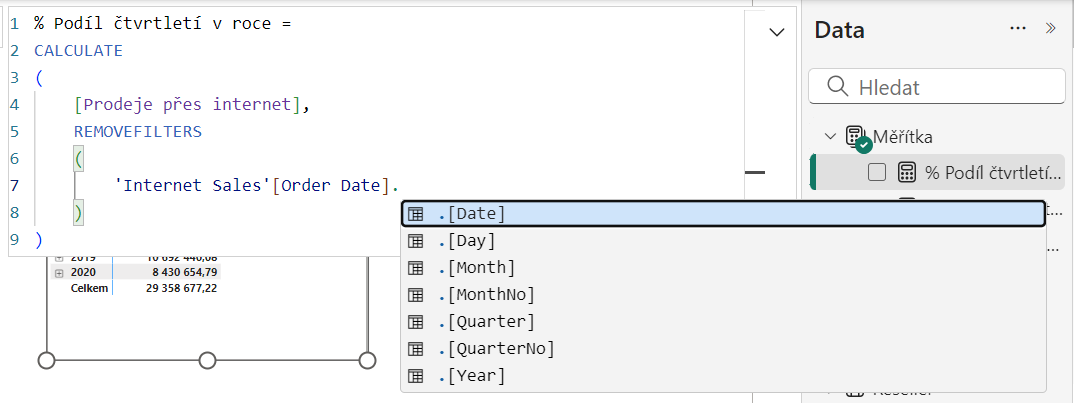Collapse the Měřítka table group
This screenshot has width=1074, height=403.
click(830, 137)
